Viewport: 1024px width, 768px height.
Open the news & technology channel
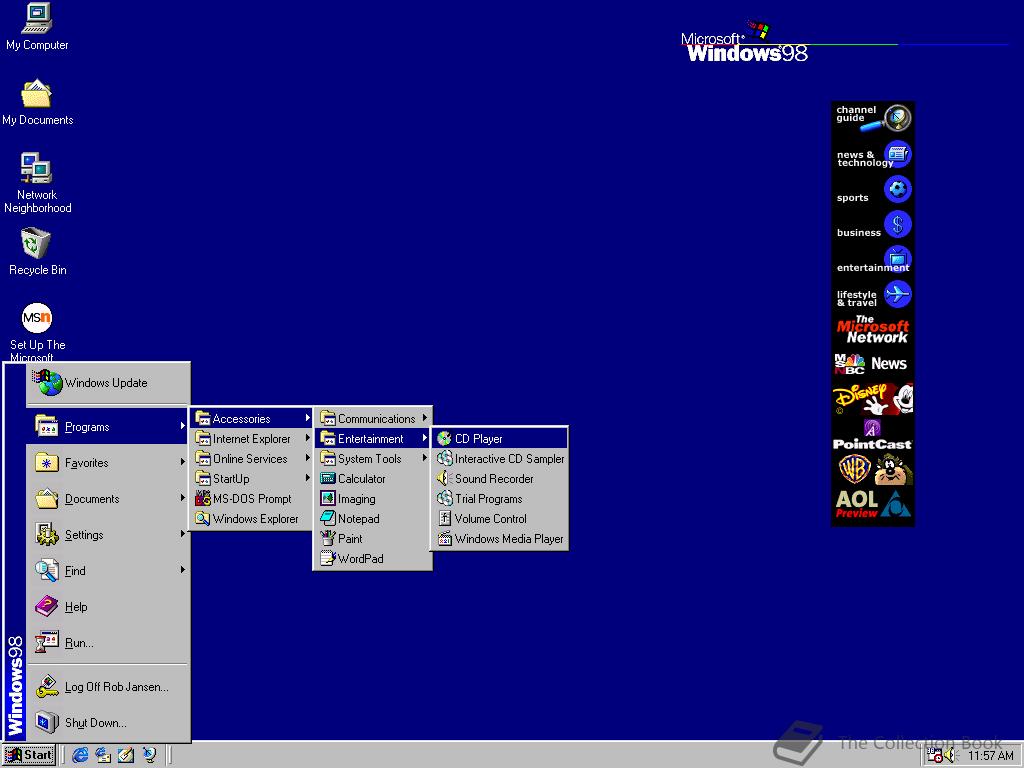[x=871, y=155]
